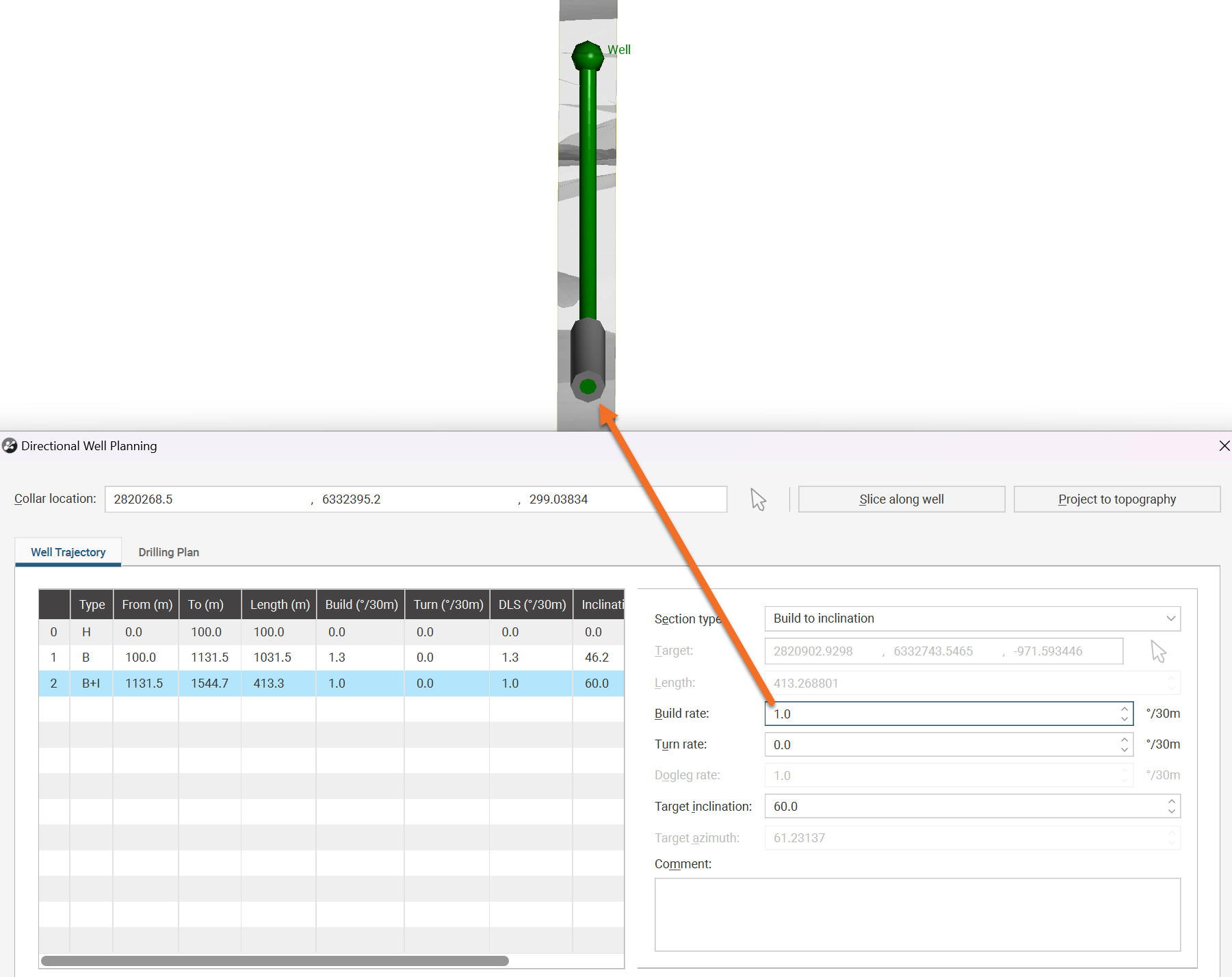Open the Section type dropdown
This screenshot has height=977, width=1232.
(x=972, y=618)
